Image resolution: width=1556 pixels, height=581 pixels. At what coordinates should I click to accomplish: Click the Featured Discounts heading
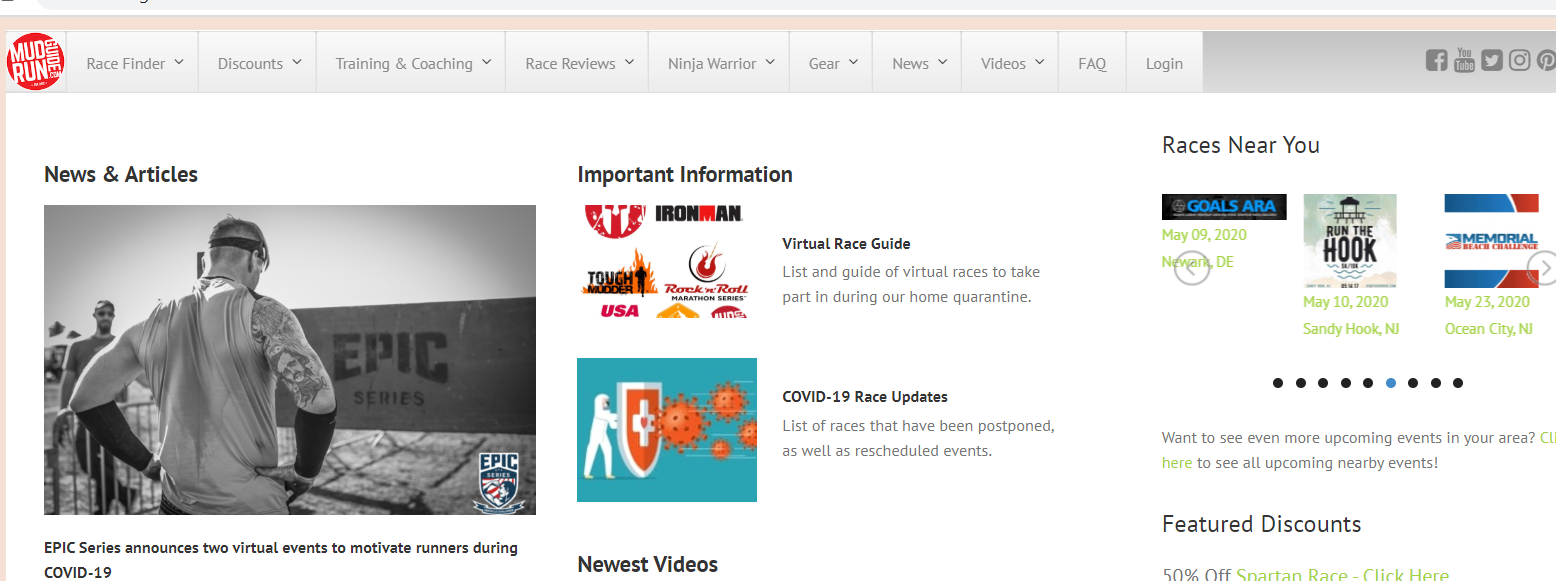pyautogui.click(x=1262, y=525)
